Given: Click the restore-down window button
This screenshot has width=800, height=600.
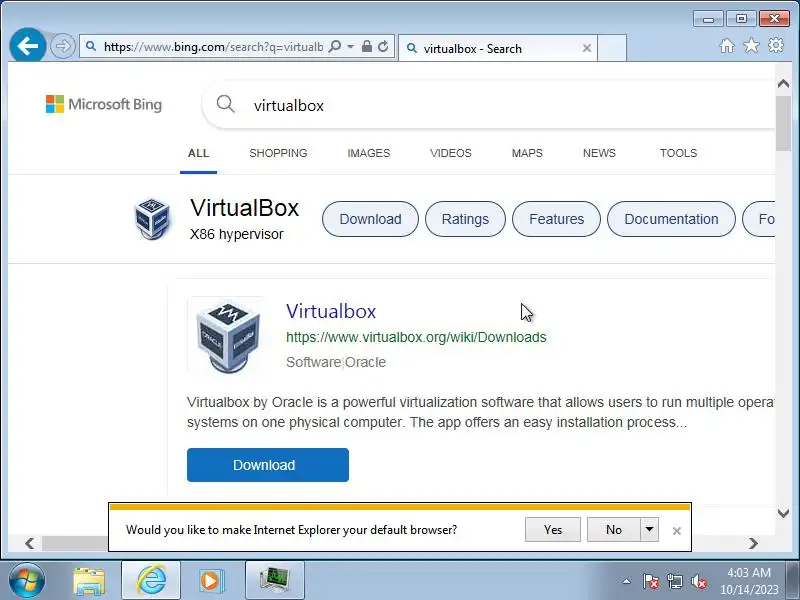Looking at the screenshot, I should [x=741, y=19].
